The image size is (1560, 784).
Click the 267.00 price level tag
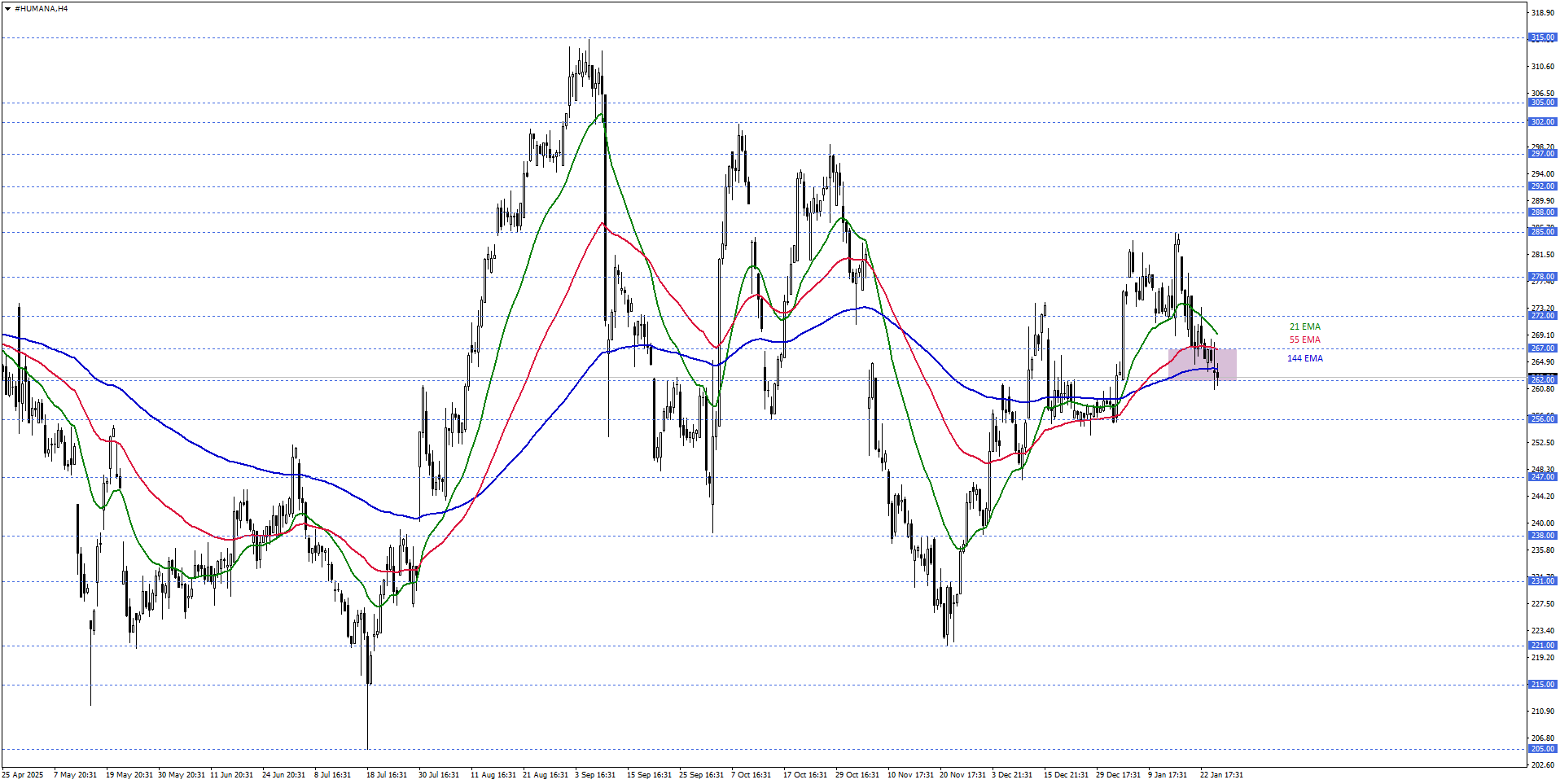pos(1542,348)
